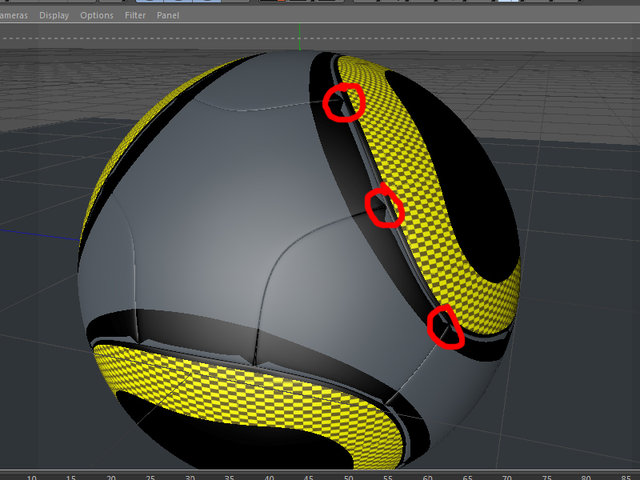The height and width of the screenshot is (480, 640).
Task: Open the Panel viewport menu
Action: click(x=168, y=16)
